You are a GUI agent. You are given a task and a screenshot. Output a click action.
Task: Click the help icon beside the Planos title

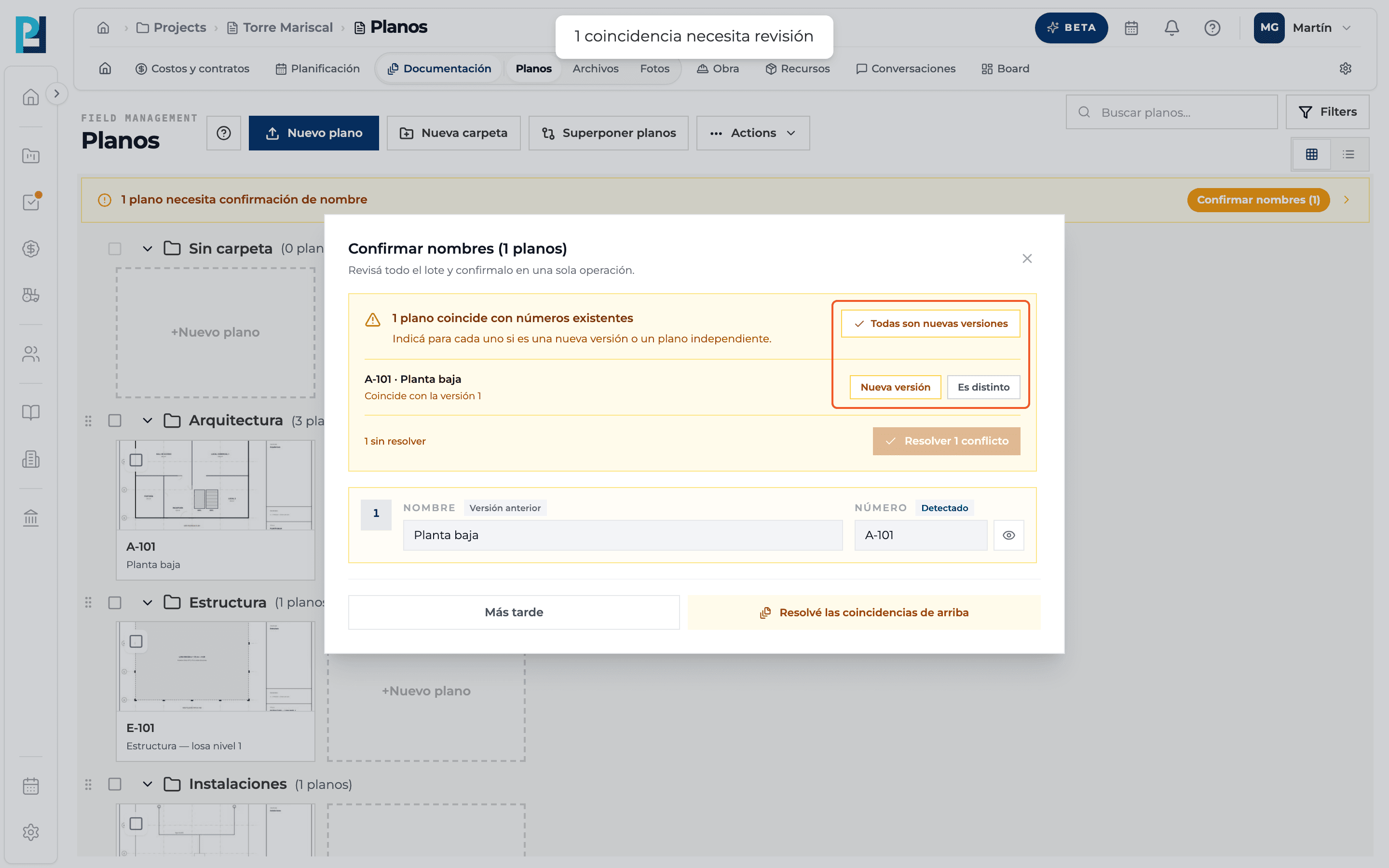(224, 133)
